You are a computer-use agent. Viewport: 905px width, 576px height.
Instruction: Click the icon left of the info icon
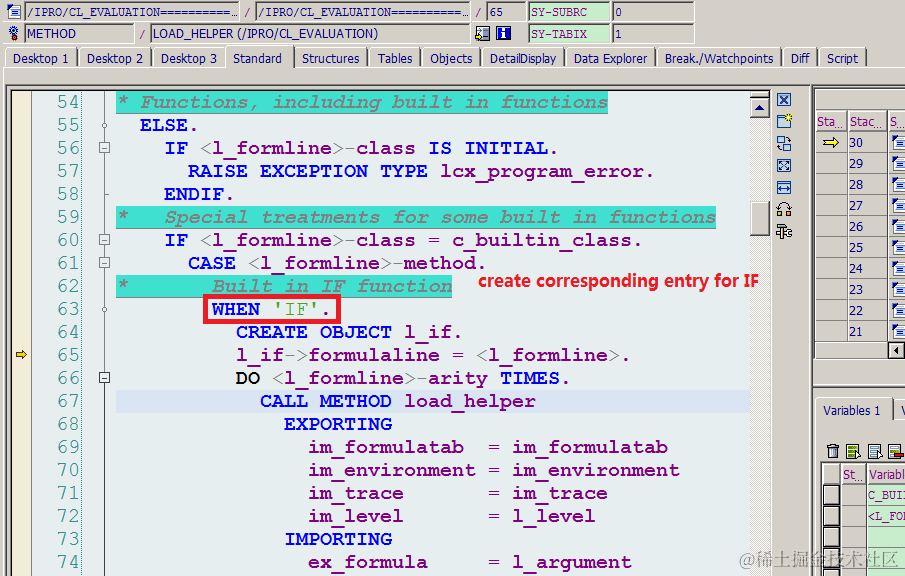coord(483,33)
